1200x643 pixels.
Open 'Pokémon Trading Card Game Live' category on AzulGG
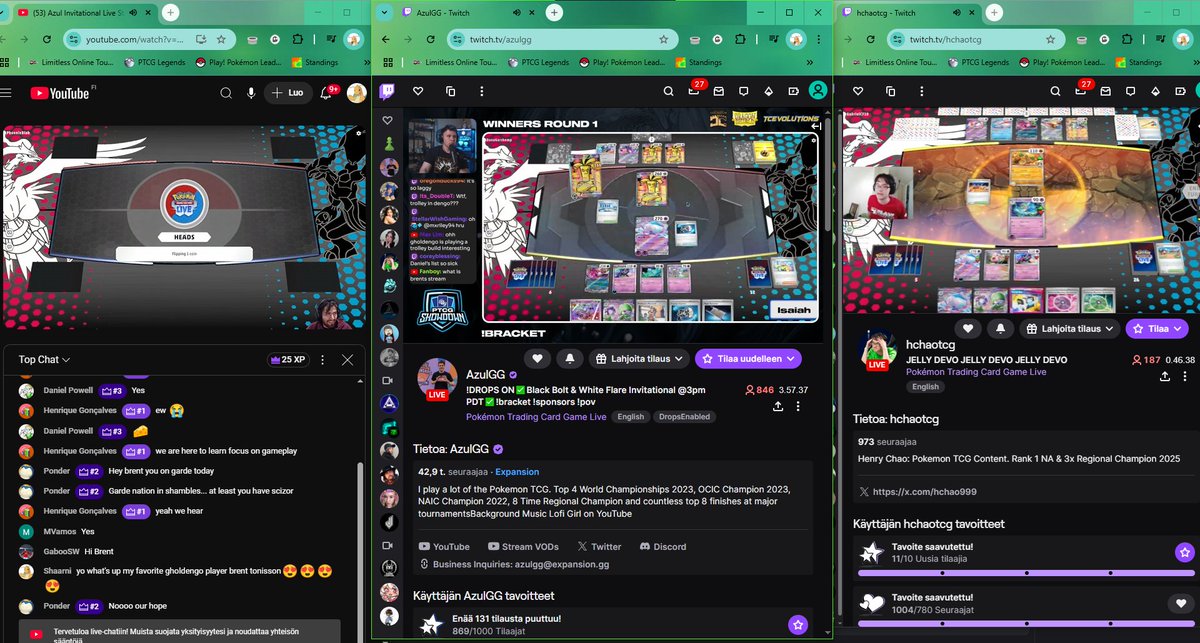tap(536, 416)
